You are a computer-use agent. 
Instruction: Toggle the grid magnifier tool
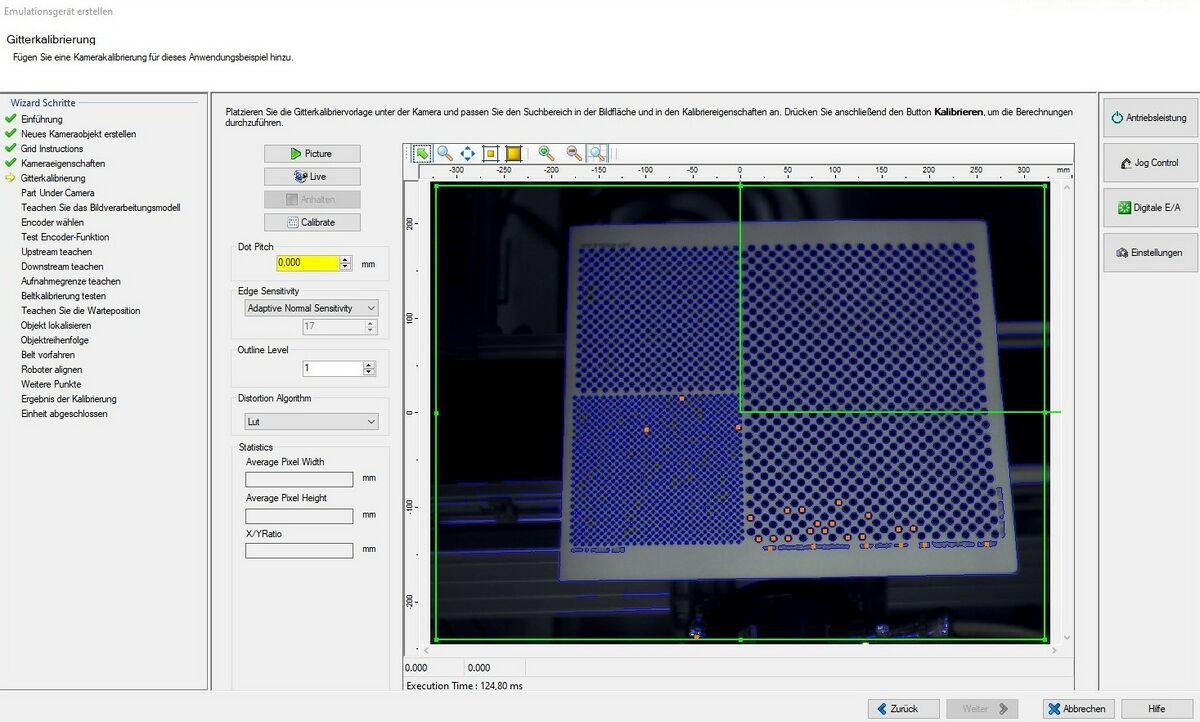pos(597,153)
